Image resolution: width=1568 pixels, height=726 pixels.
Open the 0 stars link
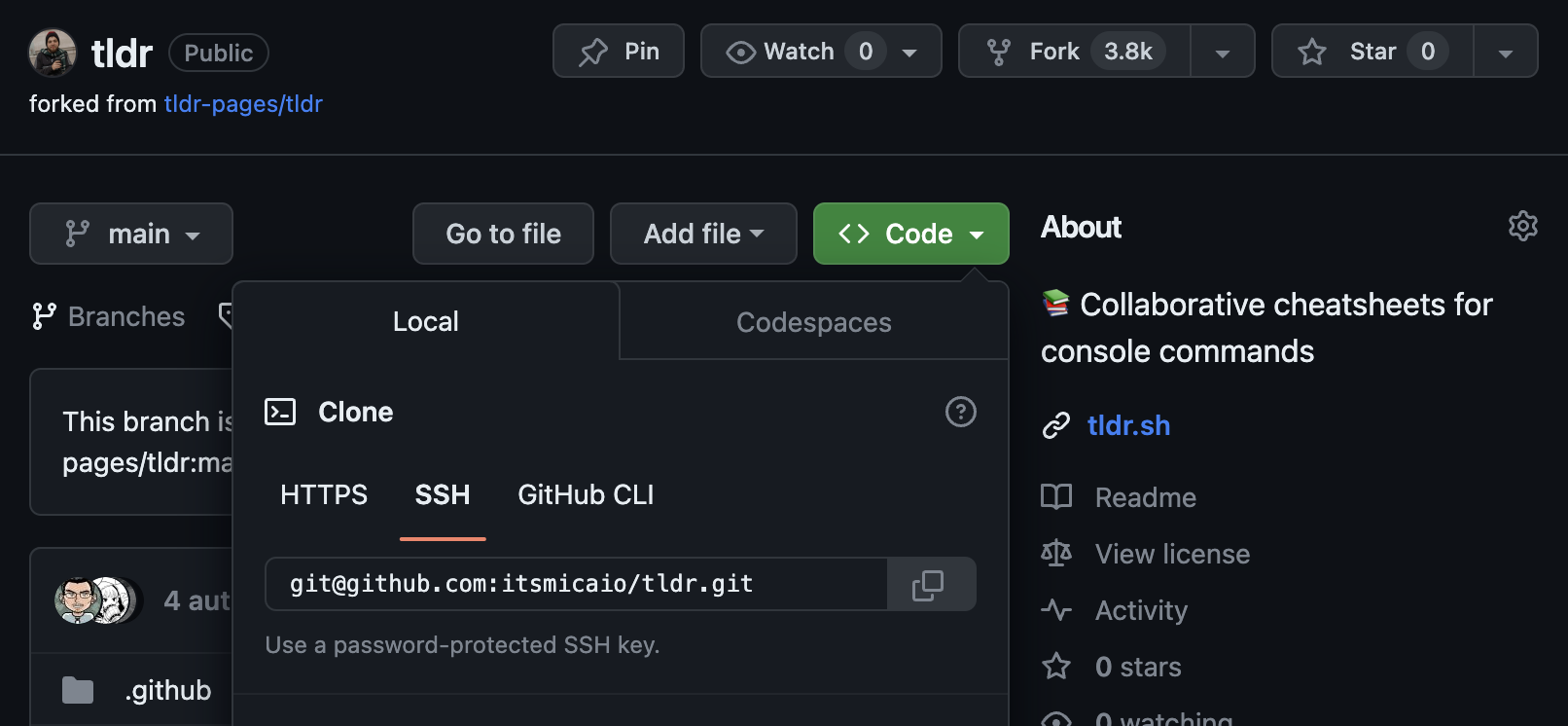(1138, 667)
